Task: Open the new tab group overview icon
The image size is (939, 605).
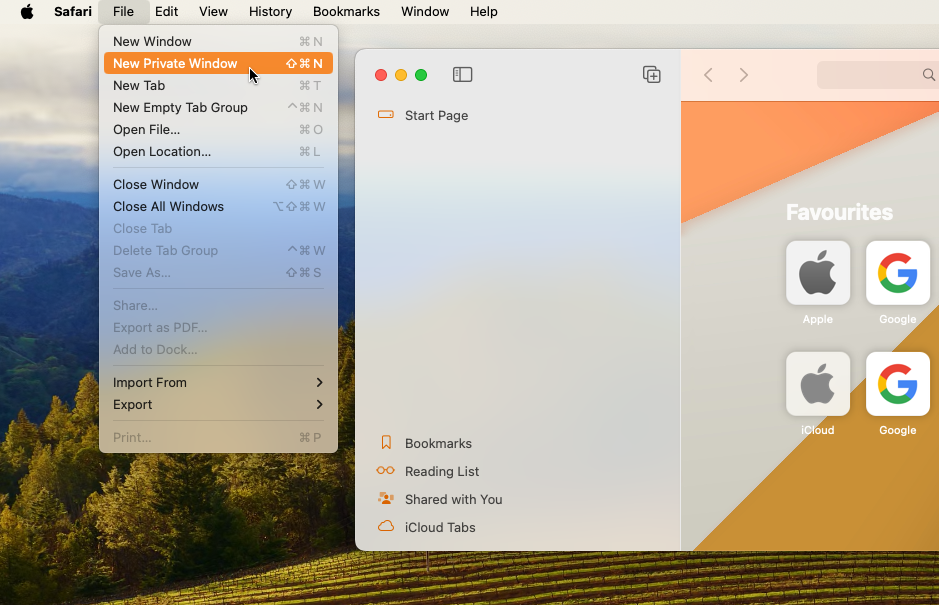Action: (651, 74)
